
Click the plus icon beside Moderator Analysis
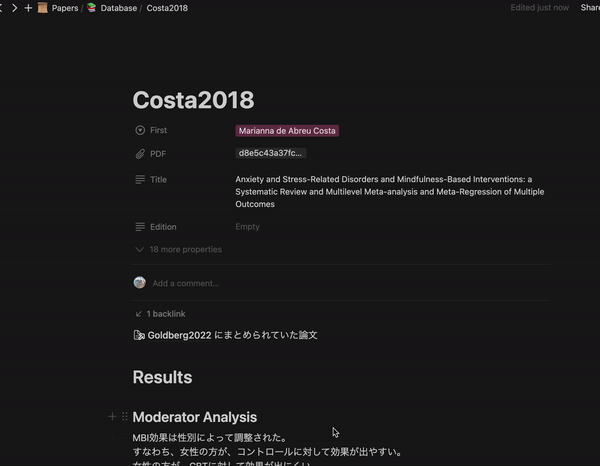pos(112,417)
